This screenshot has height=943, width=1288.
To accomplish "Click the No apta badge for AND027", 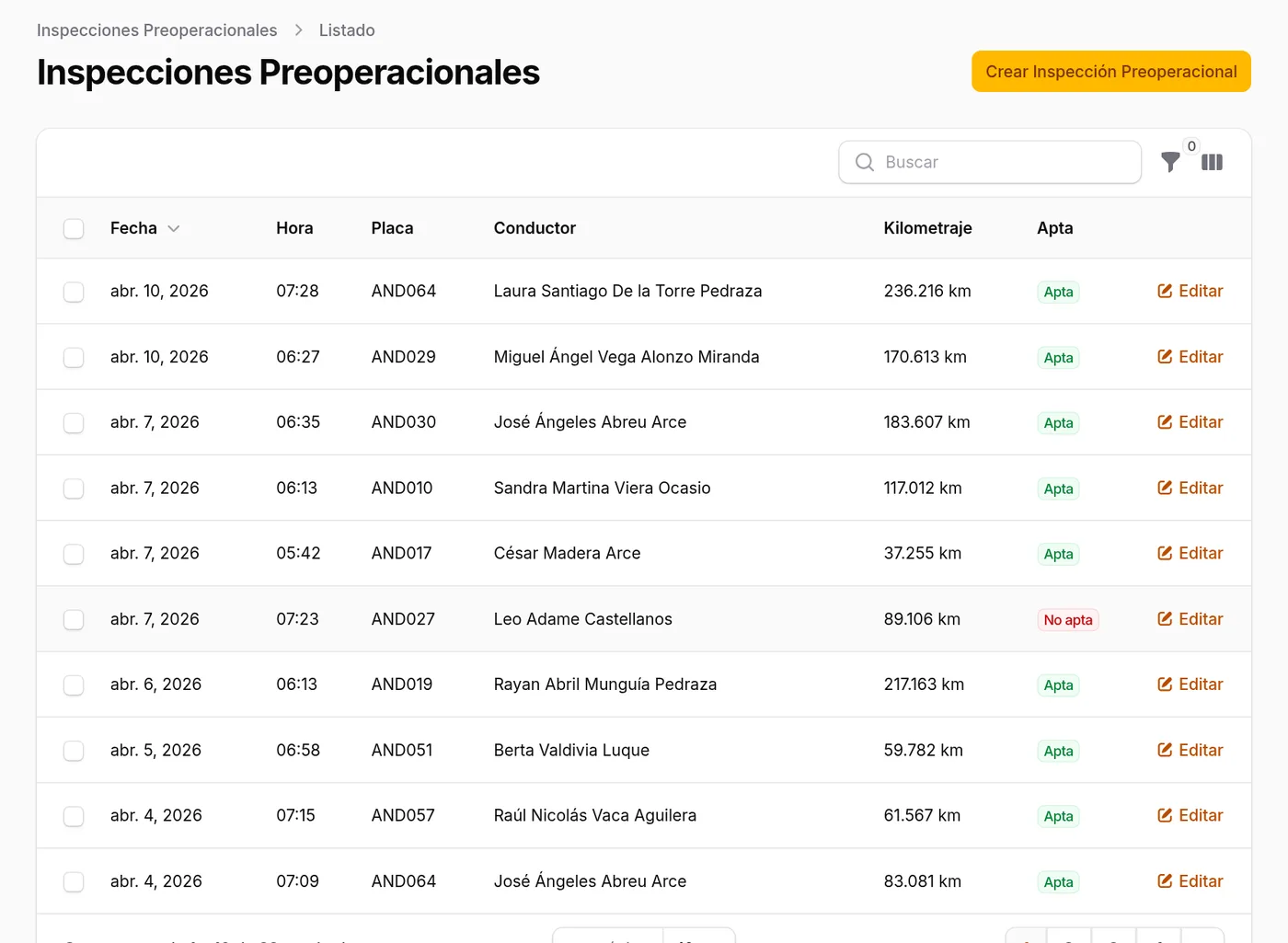I will 1068,620.
